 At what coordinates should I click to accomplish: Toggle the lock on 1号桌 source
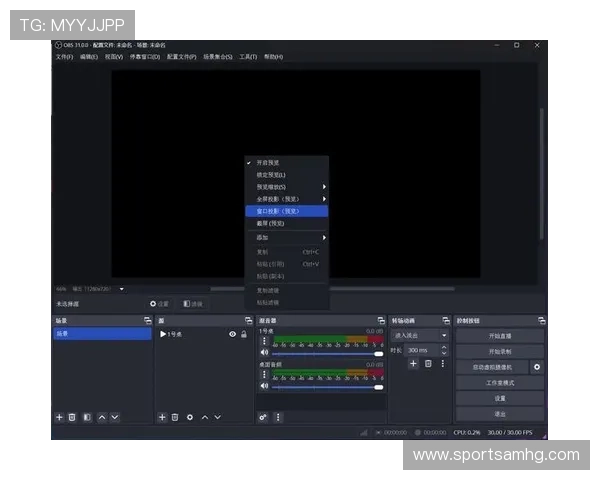tap(244, 334)
